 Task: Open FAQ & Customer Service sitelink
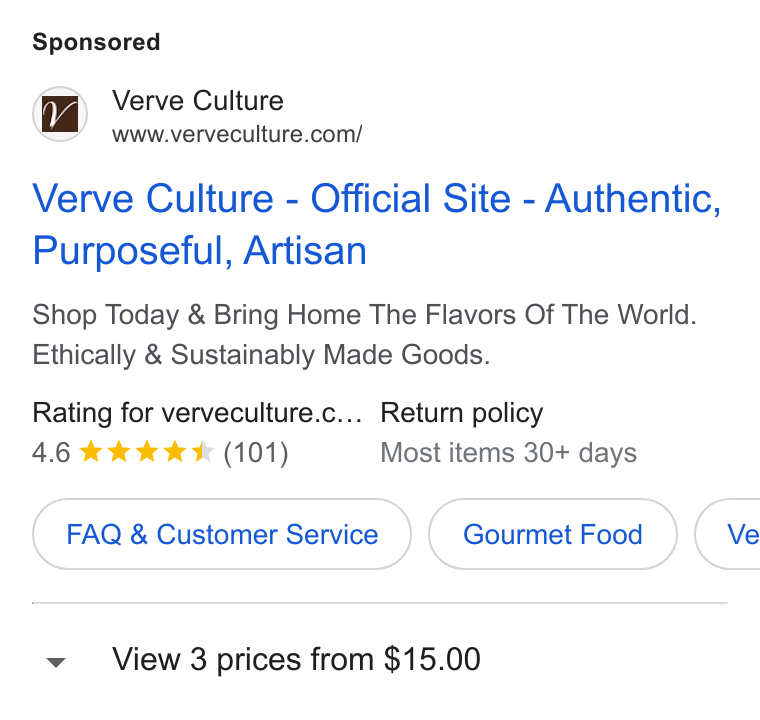click(222, 534)
